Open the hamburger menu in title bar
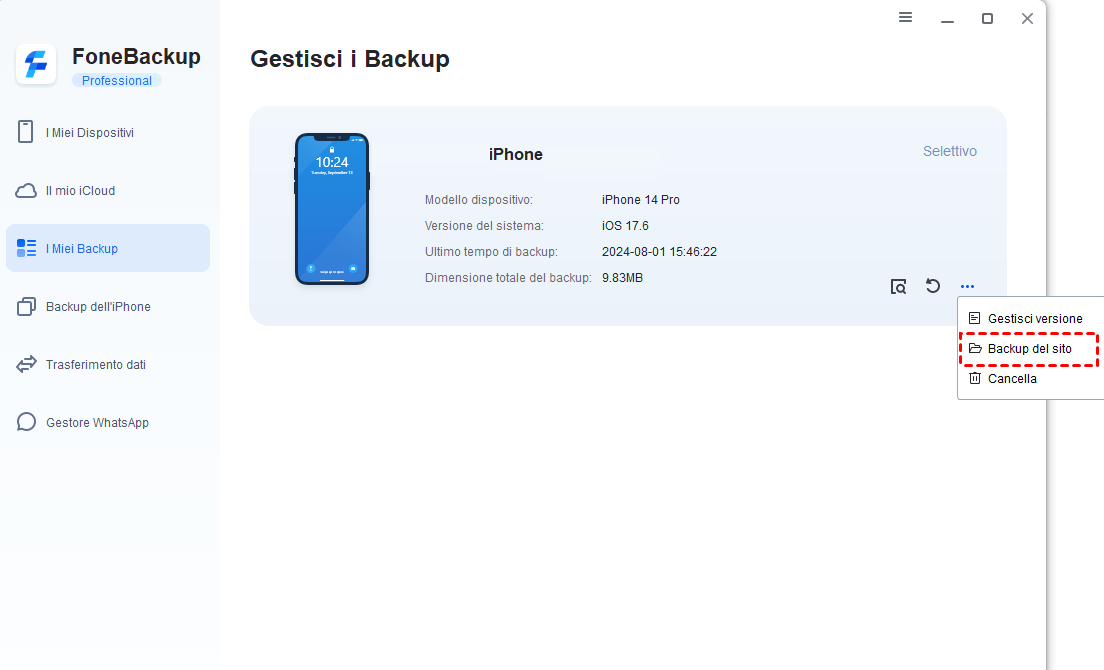 click(905, 18)
